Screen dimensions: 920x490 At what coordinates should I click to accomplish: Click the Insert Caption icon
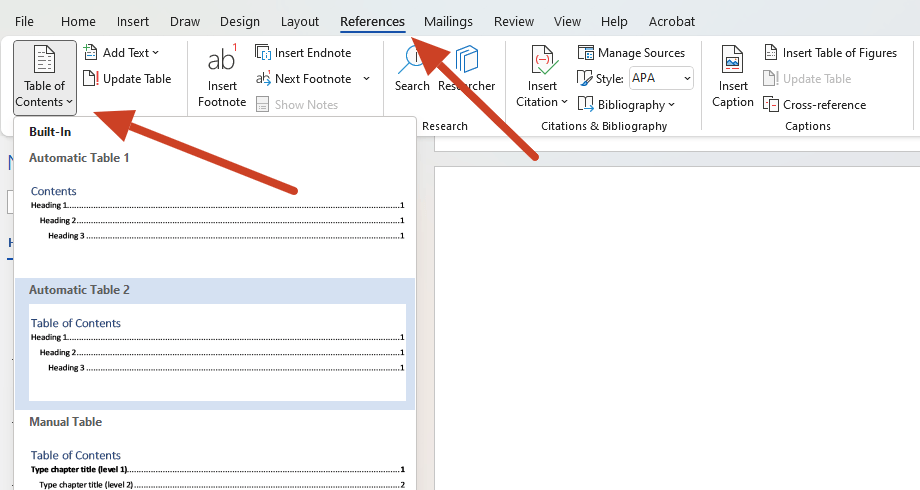[x=732, y=77]
